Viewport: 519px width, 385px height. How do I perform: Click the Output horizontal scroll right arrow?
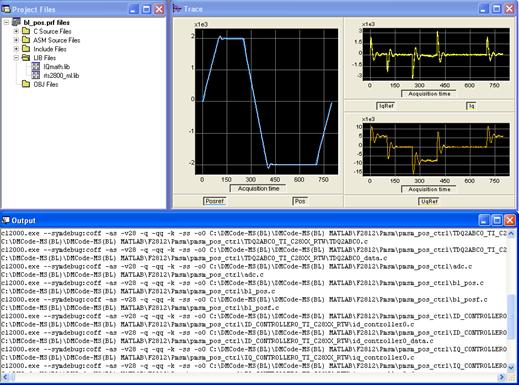(502, 377)
